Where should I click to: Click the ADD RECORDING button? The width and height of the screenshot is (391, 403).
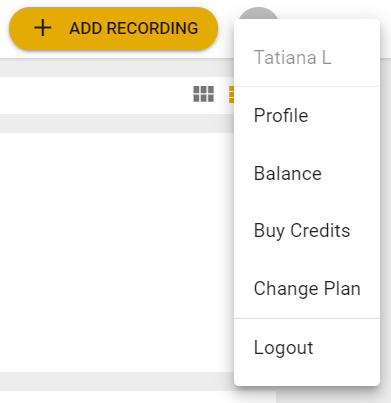click(113, 28)
